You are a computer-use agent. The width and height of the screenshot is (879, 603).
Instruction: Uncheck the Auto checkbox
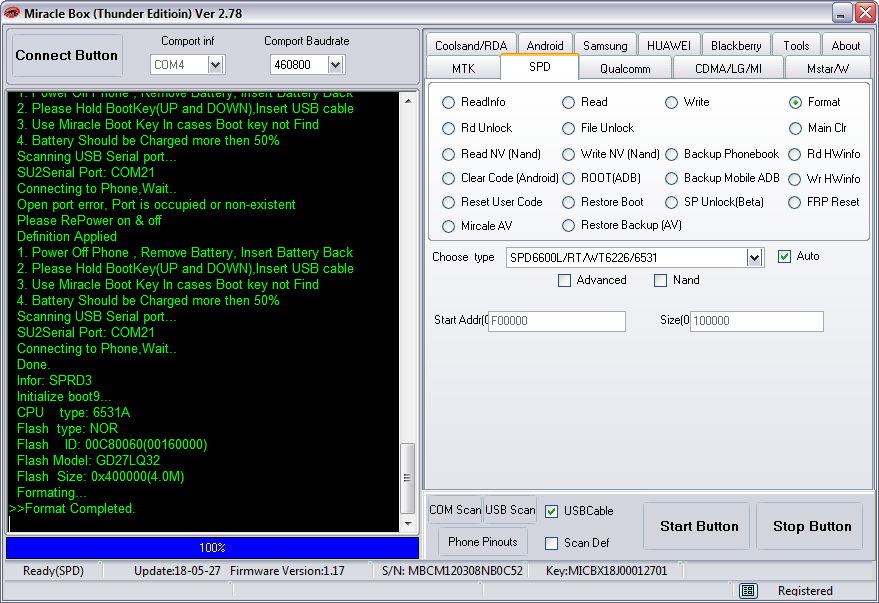tap(784, 257)
